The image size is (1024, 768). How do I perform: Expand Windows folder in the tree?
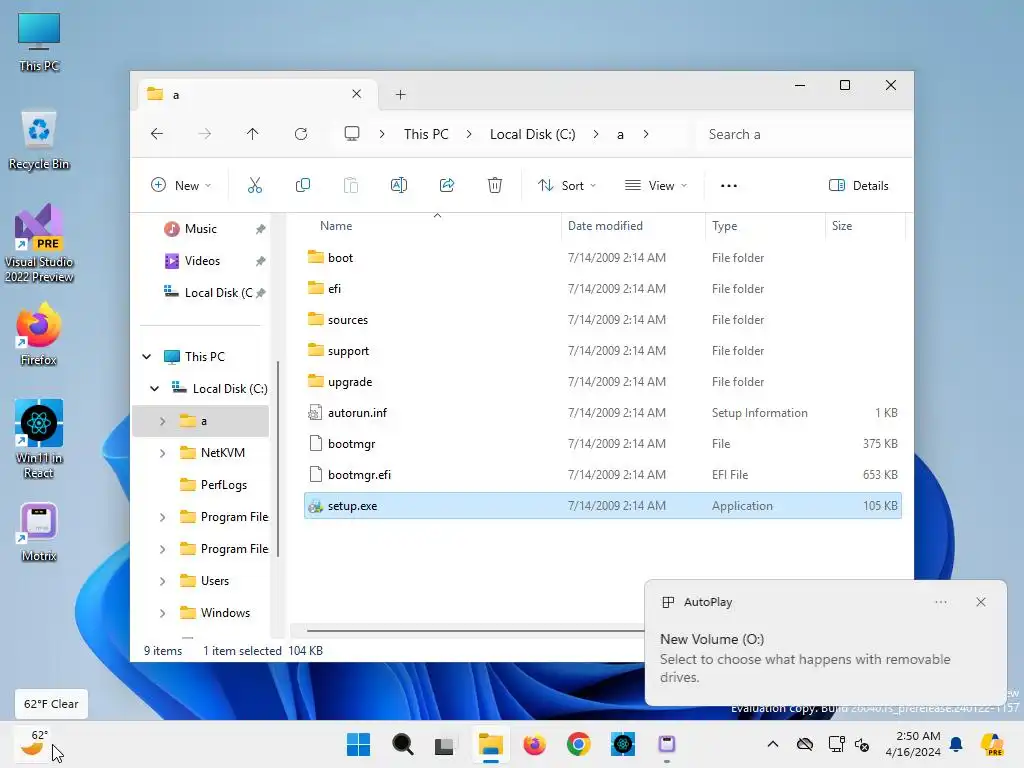[x=163, y=613]
